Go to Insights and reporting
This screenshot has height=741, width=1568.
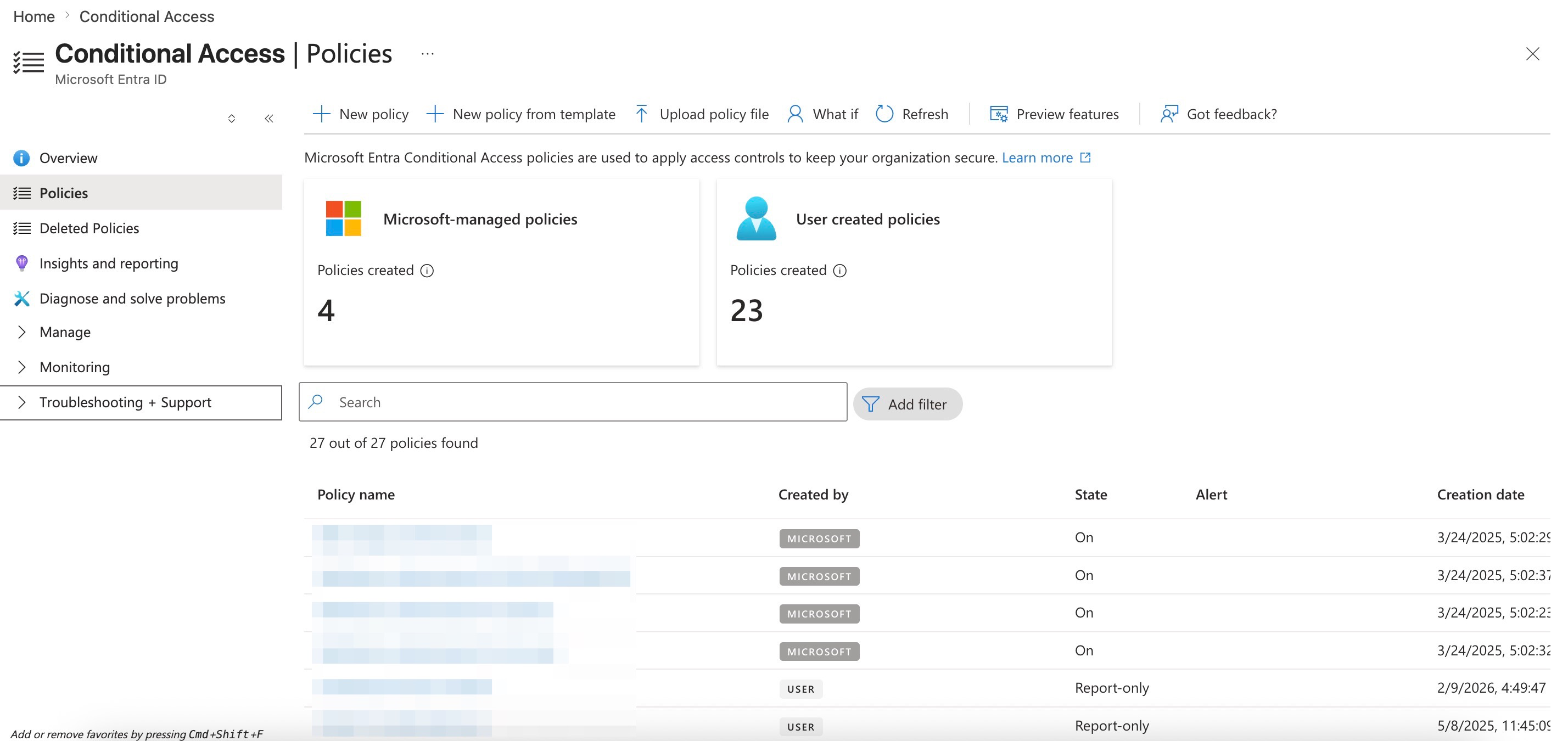141,263
